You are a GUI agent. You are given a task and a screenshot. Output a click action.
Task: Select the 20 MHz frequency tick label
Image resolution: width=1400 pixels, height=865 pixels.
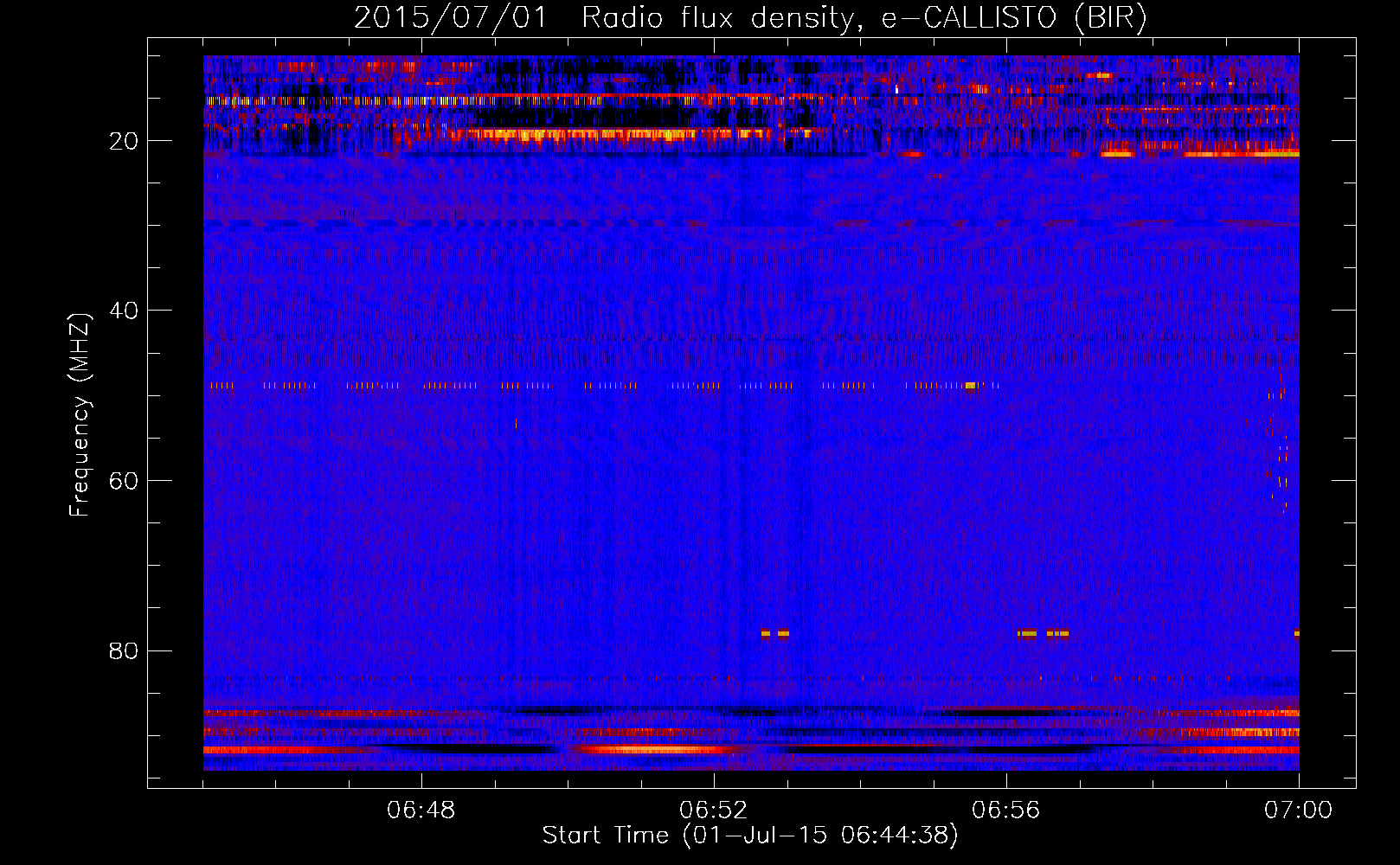click(125, 141)
